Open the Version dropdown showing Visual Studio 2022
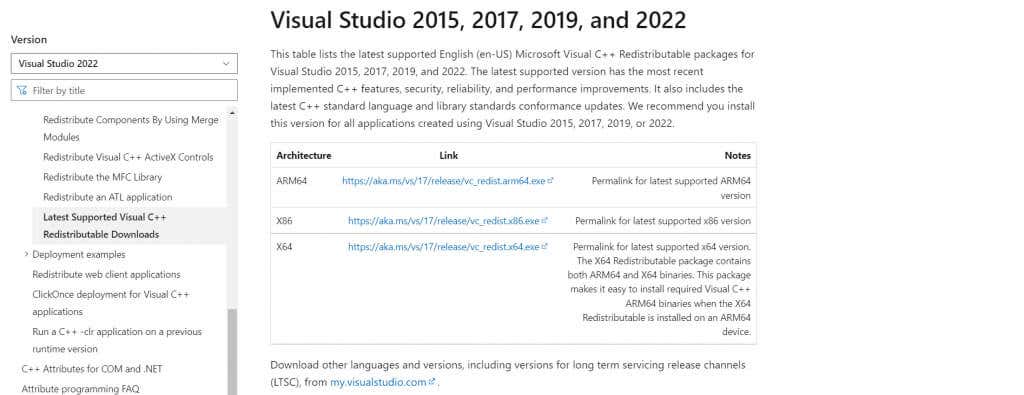 124,63
